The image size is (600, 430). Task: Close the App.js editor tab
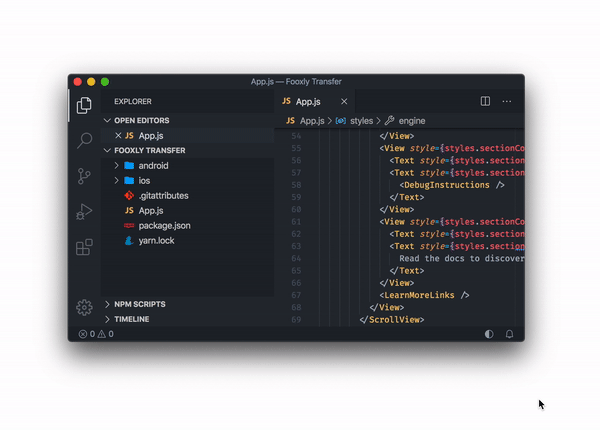point(344,101)
